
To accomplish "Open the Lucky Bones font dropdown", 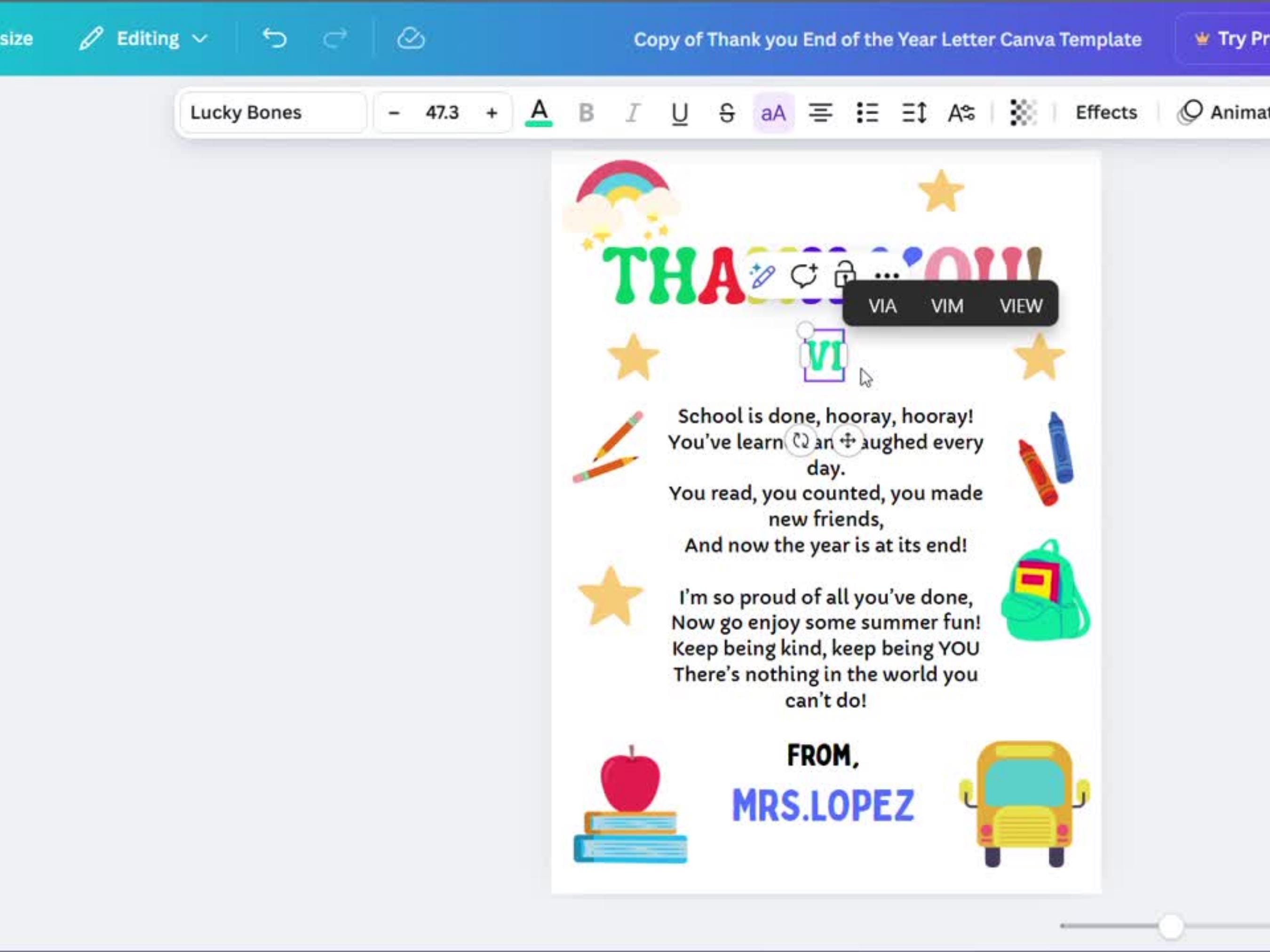I will tap(273, 112).
